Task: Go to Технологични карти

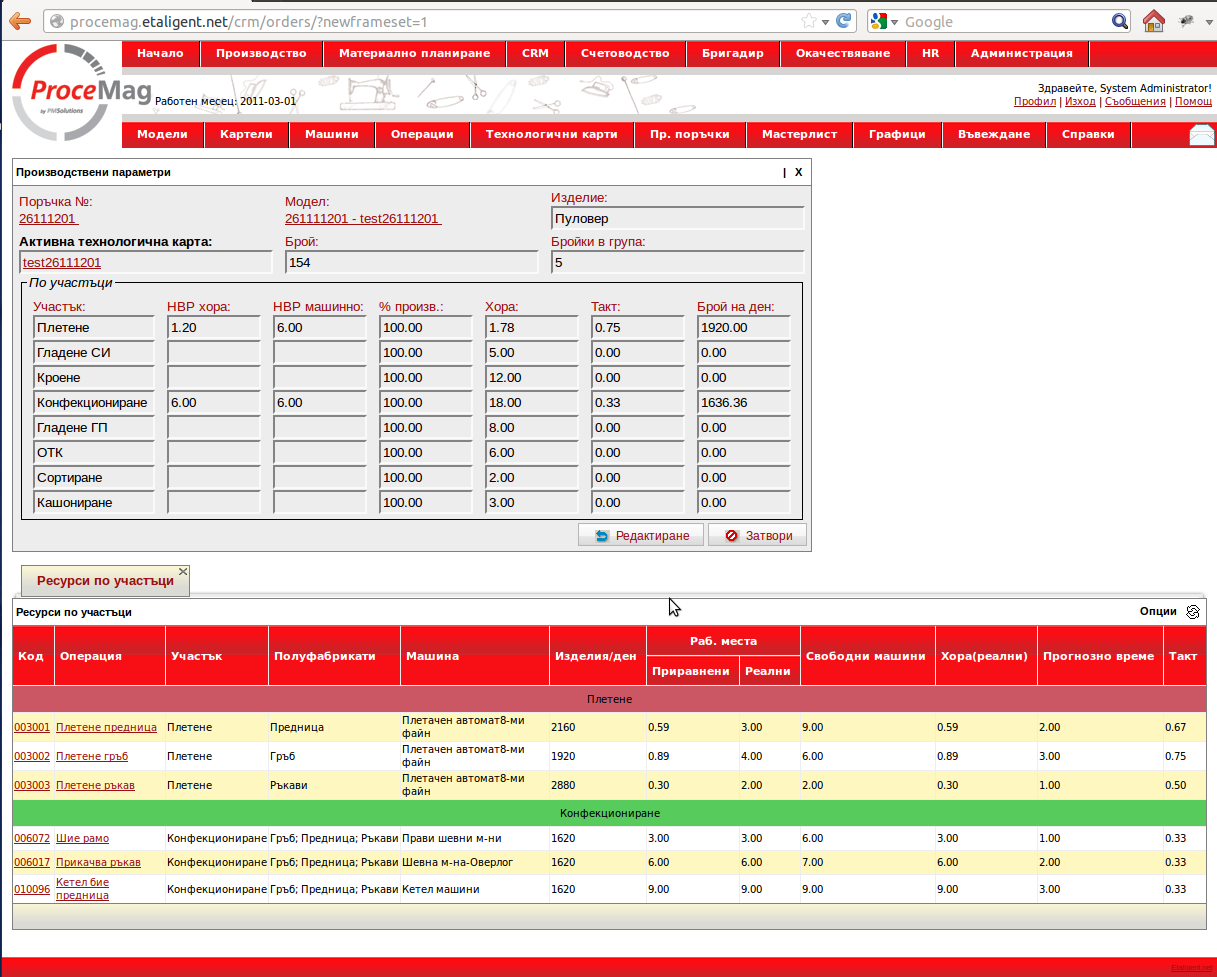Action: coord(551,134)
